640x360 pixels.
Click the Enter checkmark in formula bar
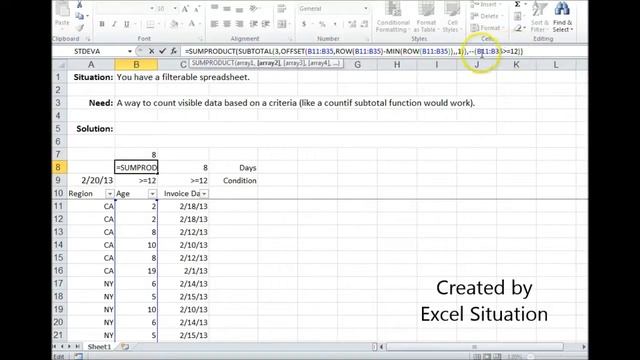point(162,51)
